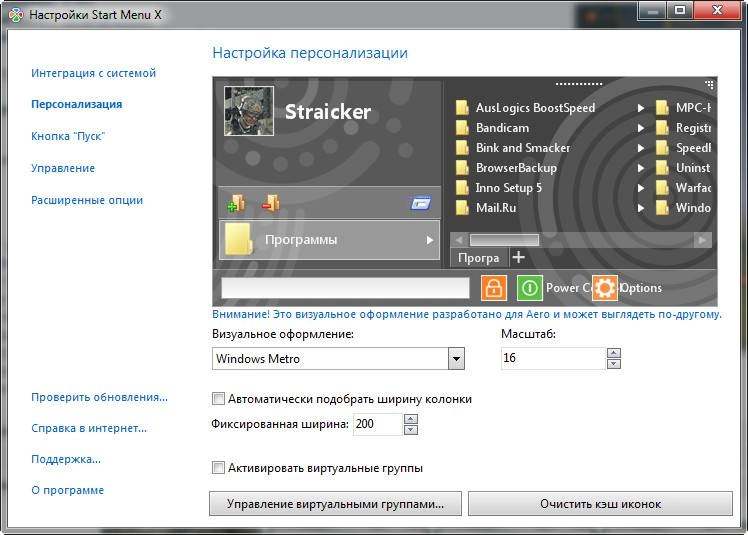748x535 pixels.
Task: Open the О программе link
Action: coord(67,490)
